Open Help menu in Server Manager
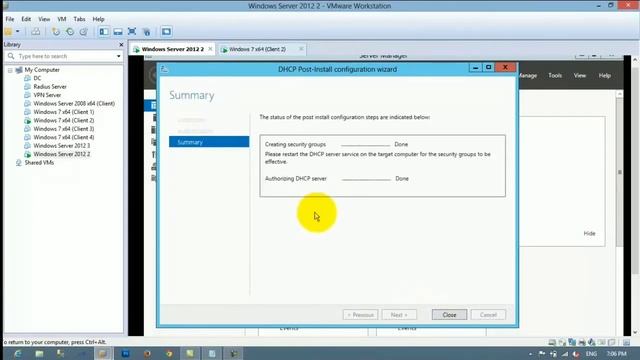The height and width of the screenshot is (360, 640). (x=604, y=76)
